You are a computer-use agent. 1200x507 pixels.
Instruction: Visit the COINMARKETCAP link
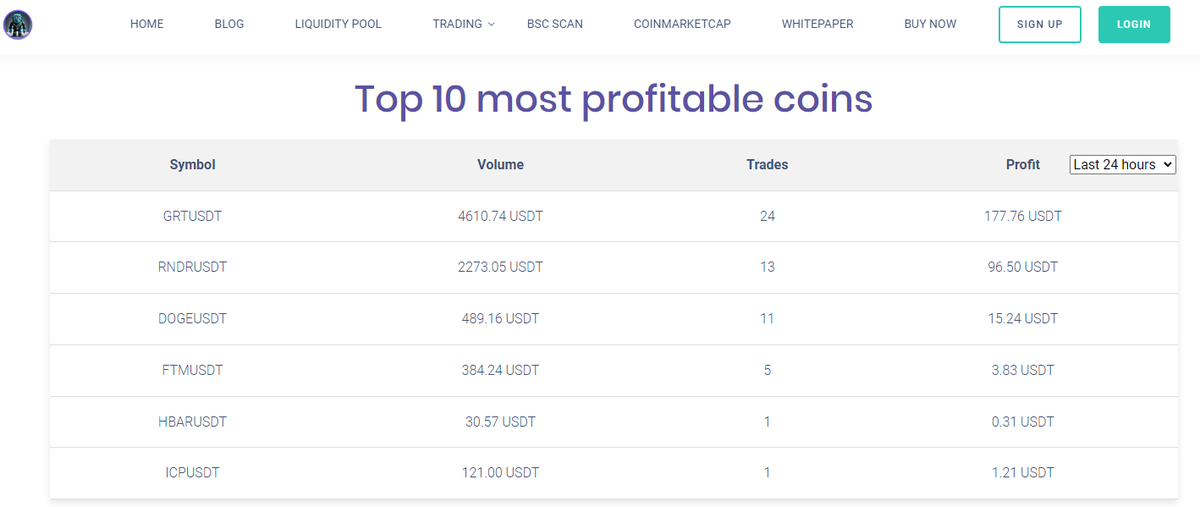pos(682,24)
